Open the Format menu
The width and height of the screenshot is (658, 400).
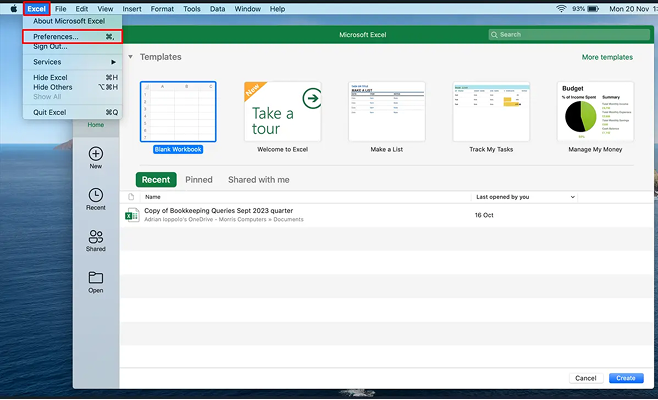click(162, 8)
